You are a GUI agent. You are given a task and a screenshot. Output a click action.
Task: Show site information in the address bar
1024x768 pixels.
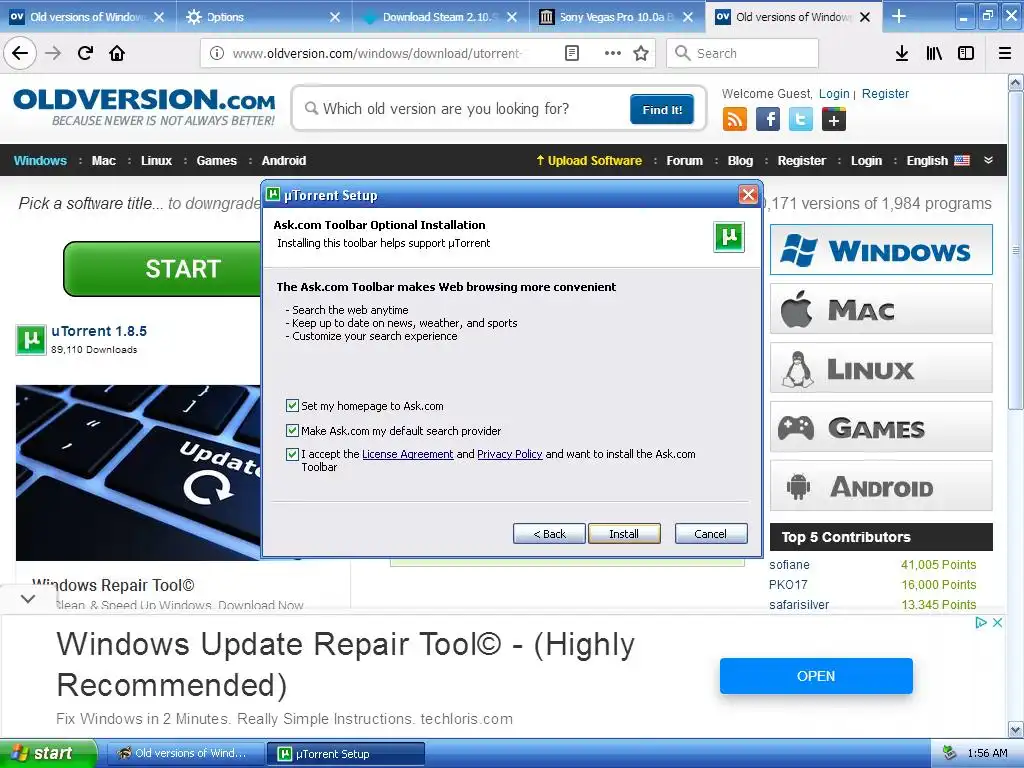pos(216,53)
